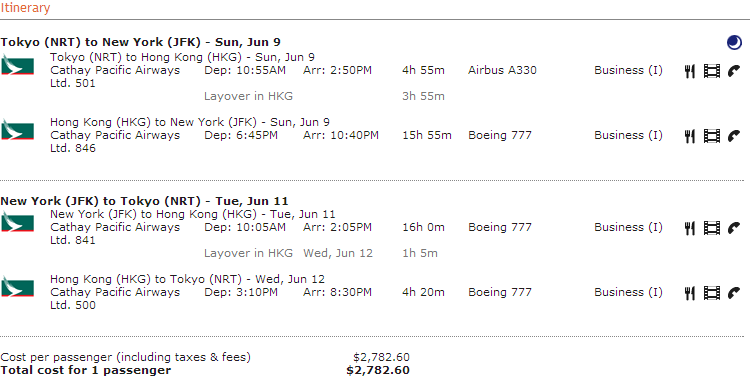Click meal icon for flight 841

point(689,228)
